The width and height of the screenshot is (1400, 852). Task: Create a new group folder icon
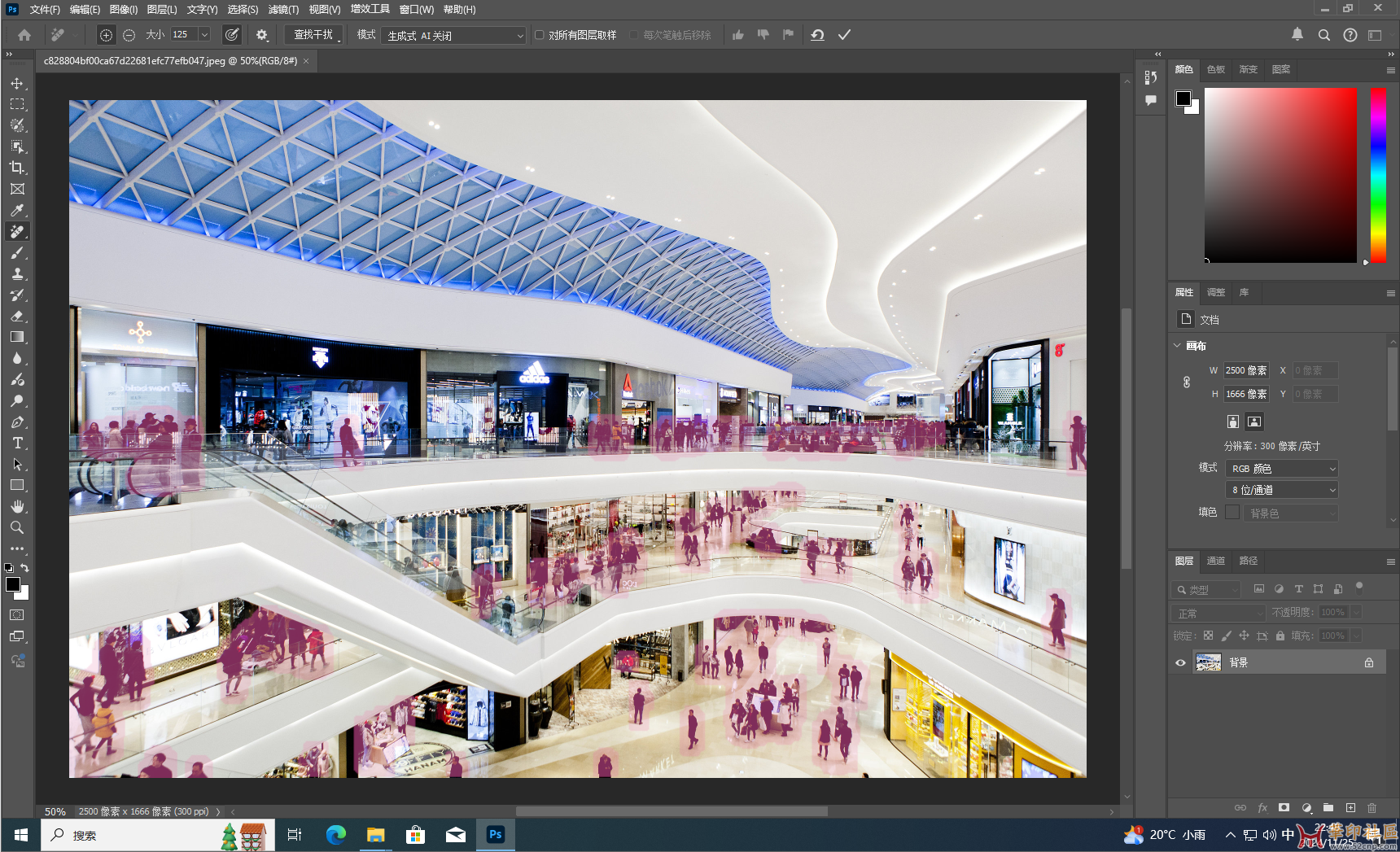1328,807
